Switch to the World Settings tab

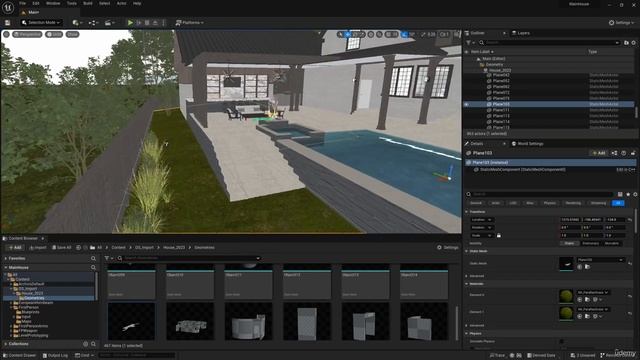tap(527, 144)
